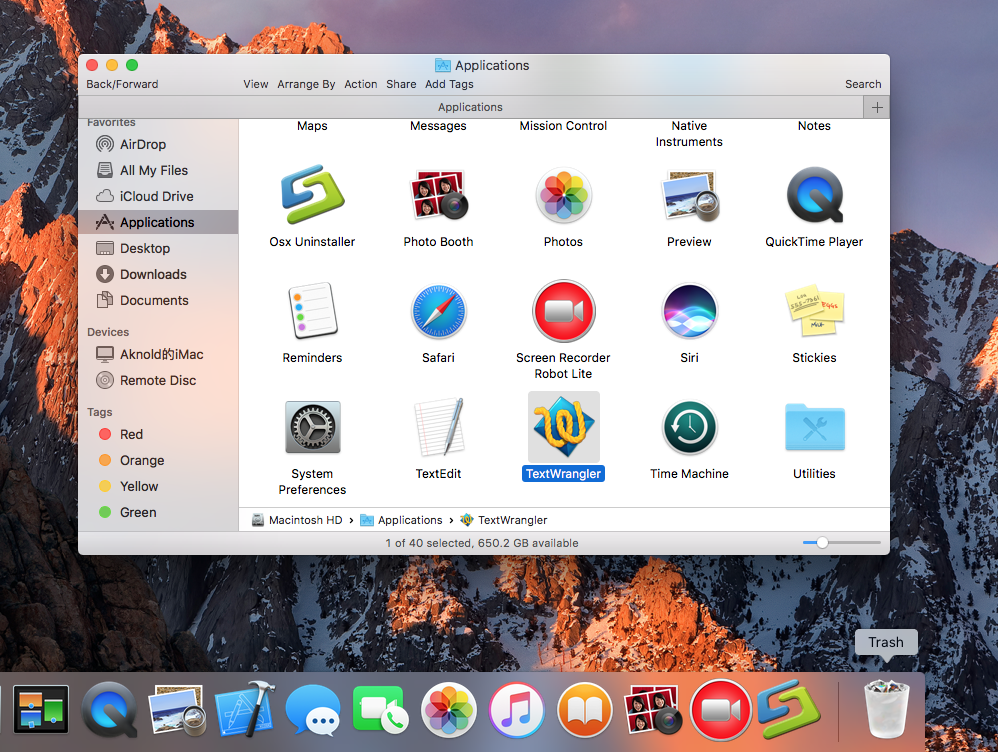The width and height of the screenshot is (998, 752).
Task: Open Screen Recorder Robot Lite
Action: [x=563, y=311]
